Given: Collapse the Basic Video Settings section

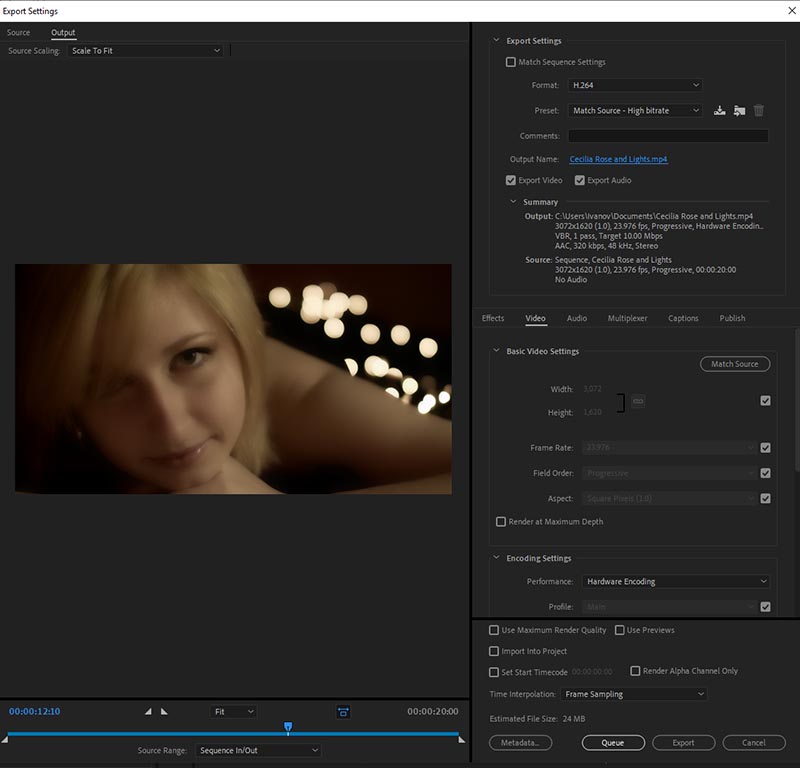Looking at the screenshot, I should (x=496, y=351).
